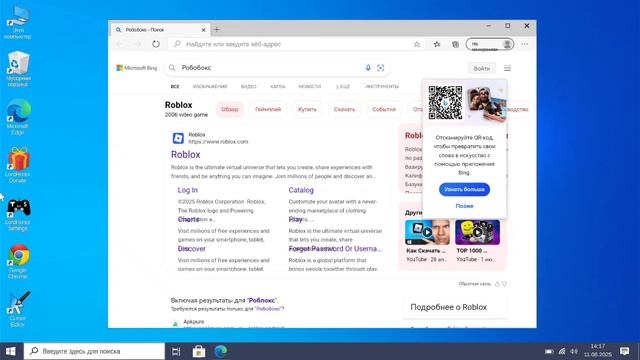
Task: Play the TOP 1000 video thumbnail
Action: (x=478, y=232)
